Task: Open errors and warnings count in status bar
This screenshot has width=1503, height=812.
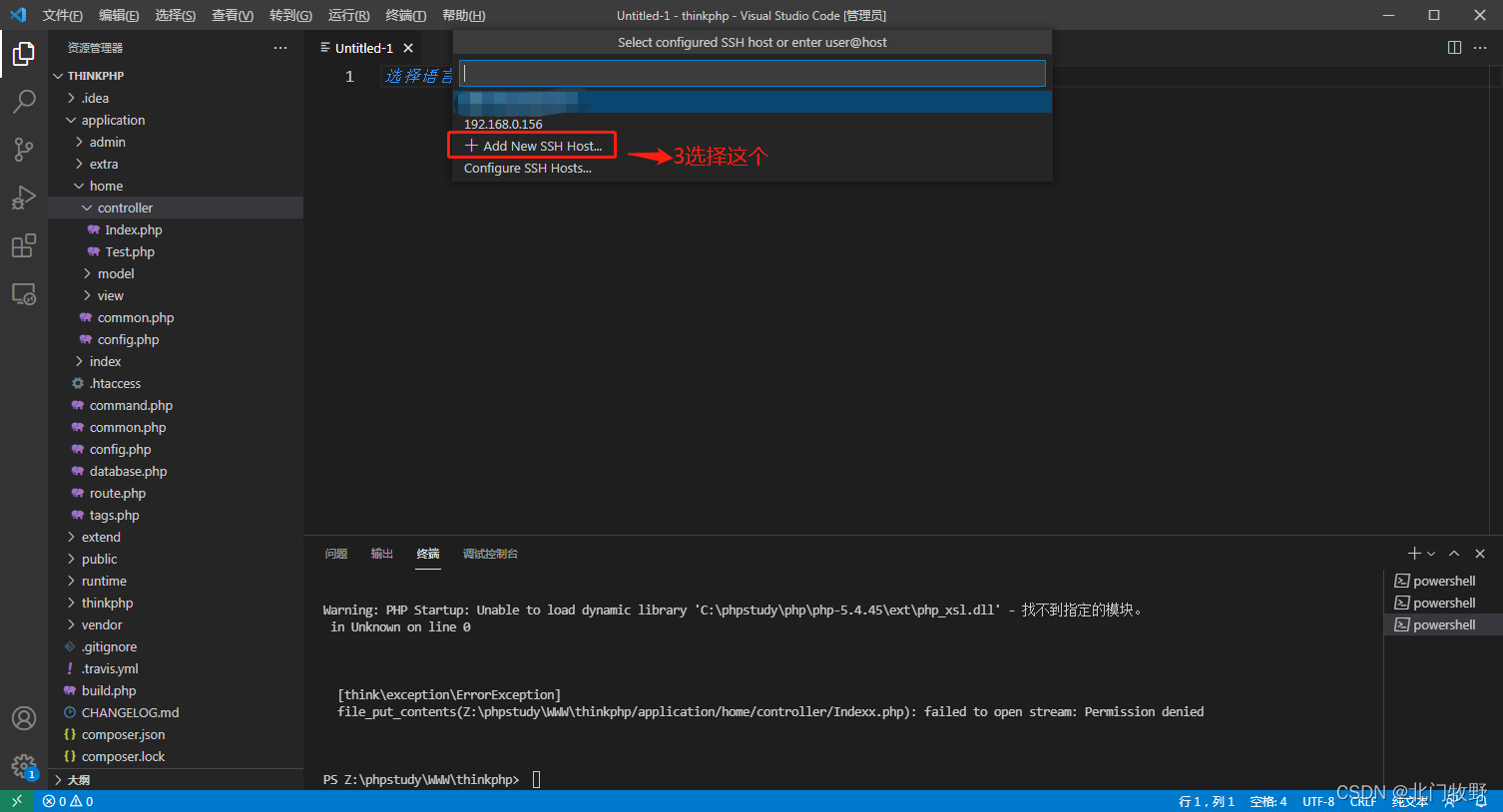Action: 68,801
